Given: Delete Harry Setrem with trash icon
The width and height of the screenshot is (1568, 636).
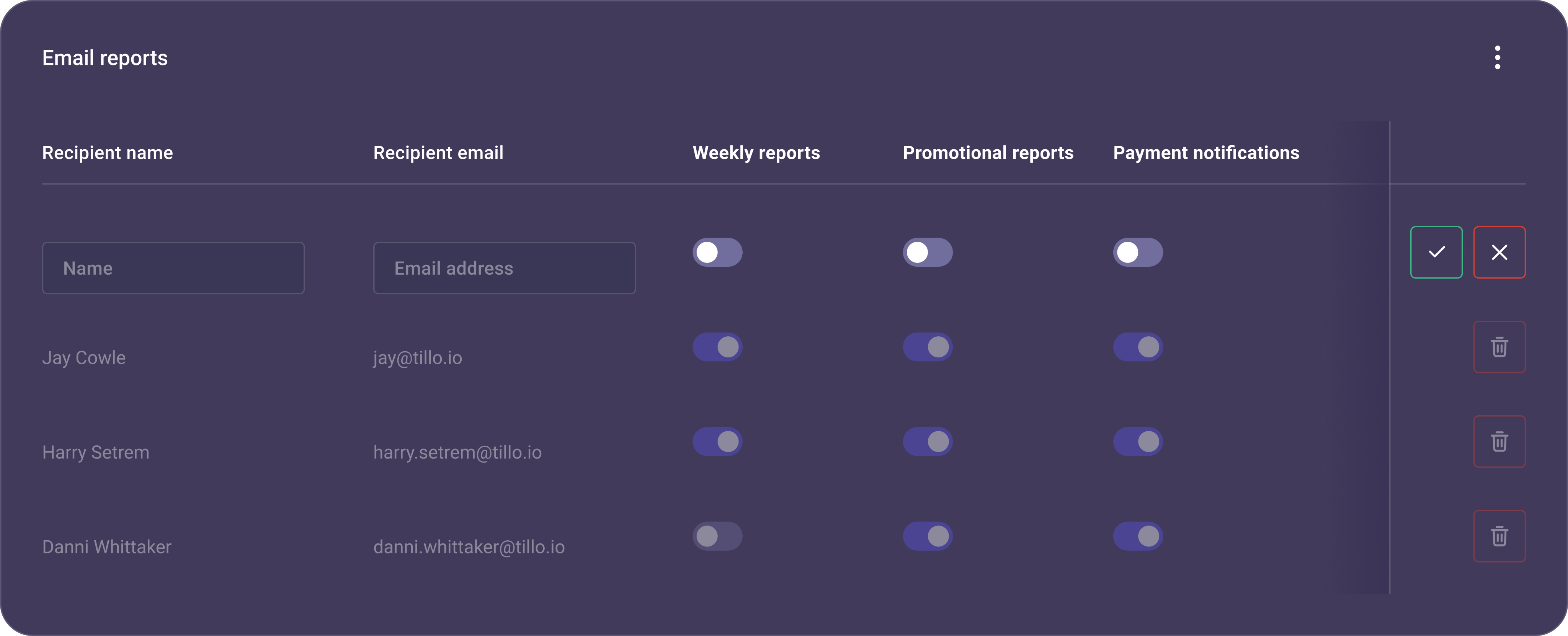Looking at the screenshot, I should click(1499, 441).
